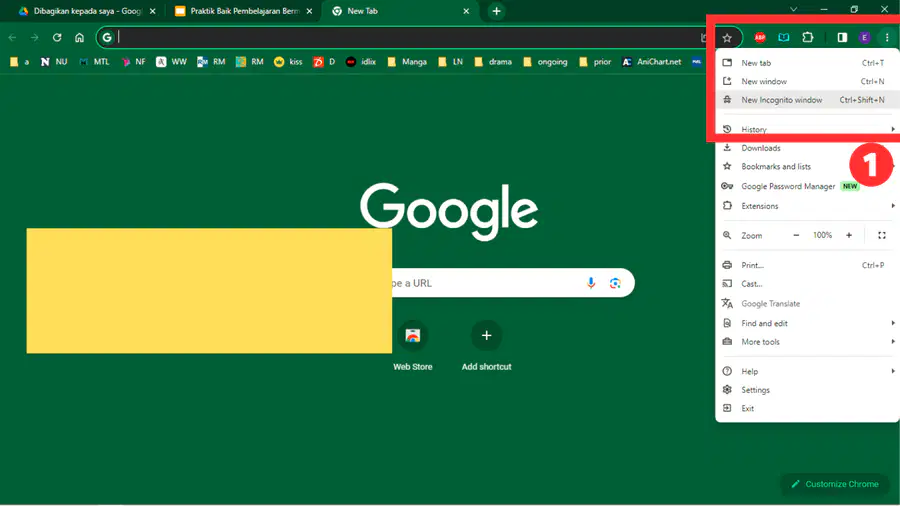Viewport: 900px width, 506px height.
Task: Open Settings from the Chrome menu
Action: [x=808, y=390]
